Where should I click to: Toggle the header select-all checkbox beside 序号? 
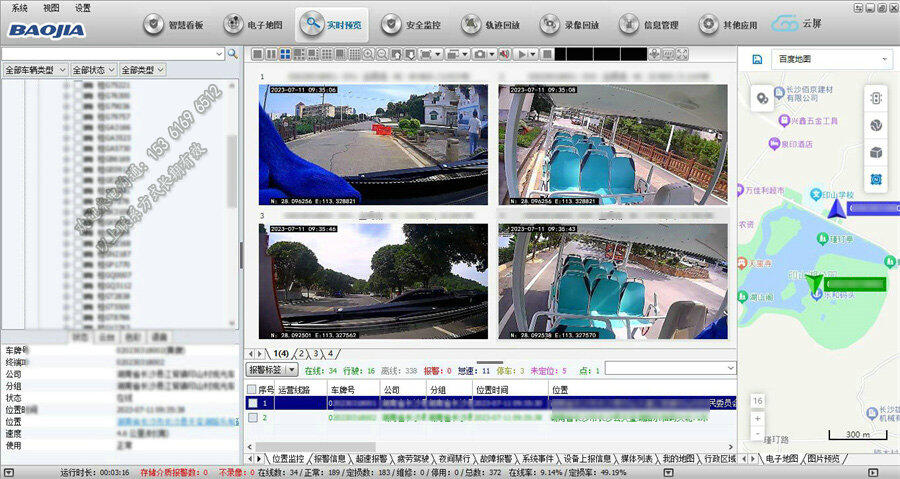coord(252,389)
